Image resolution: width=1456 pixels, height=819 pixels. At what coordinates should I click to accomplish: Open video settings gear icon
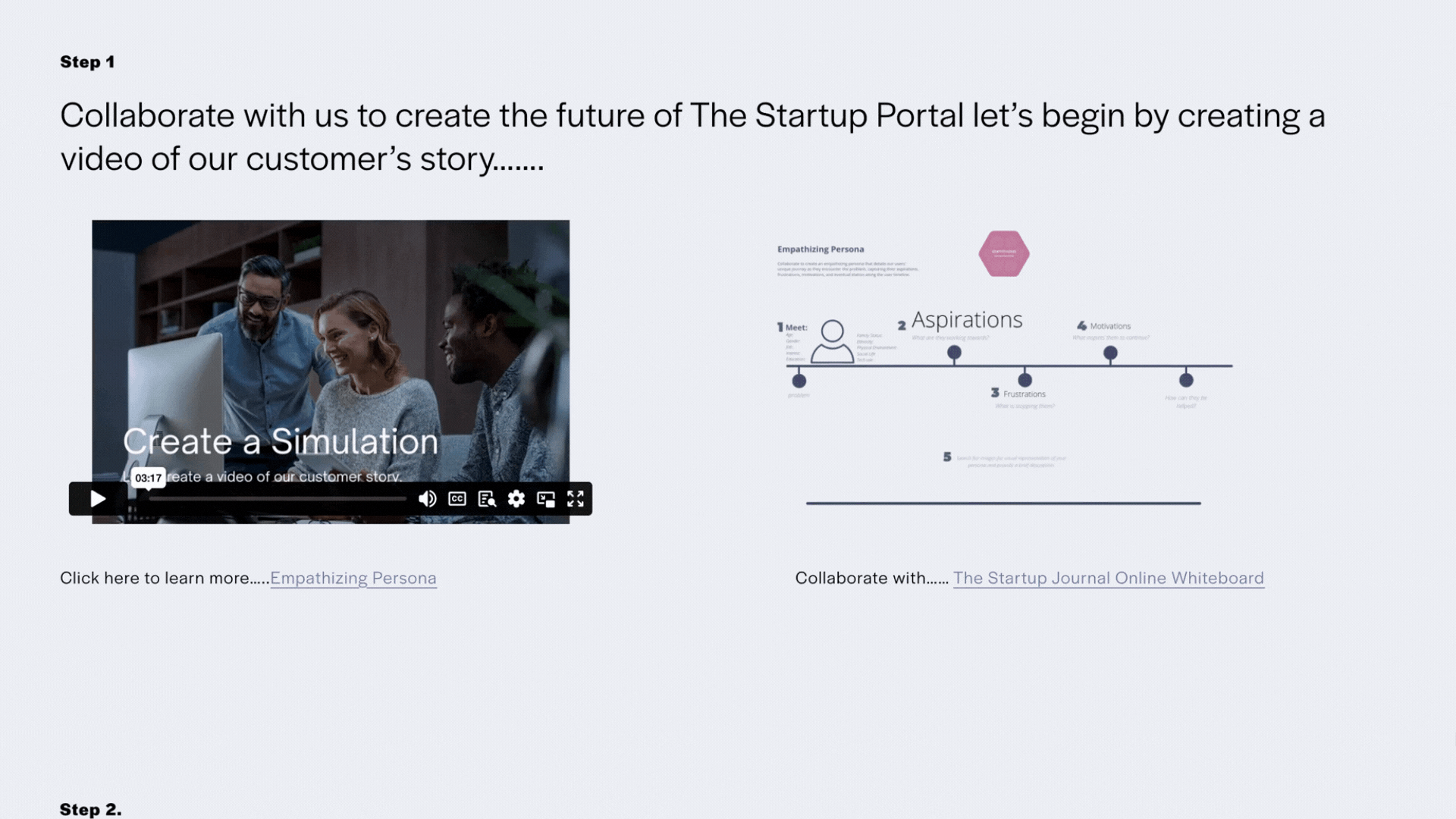click(x=516, y=499)
